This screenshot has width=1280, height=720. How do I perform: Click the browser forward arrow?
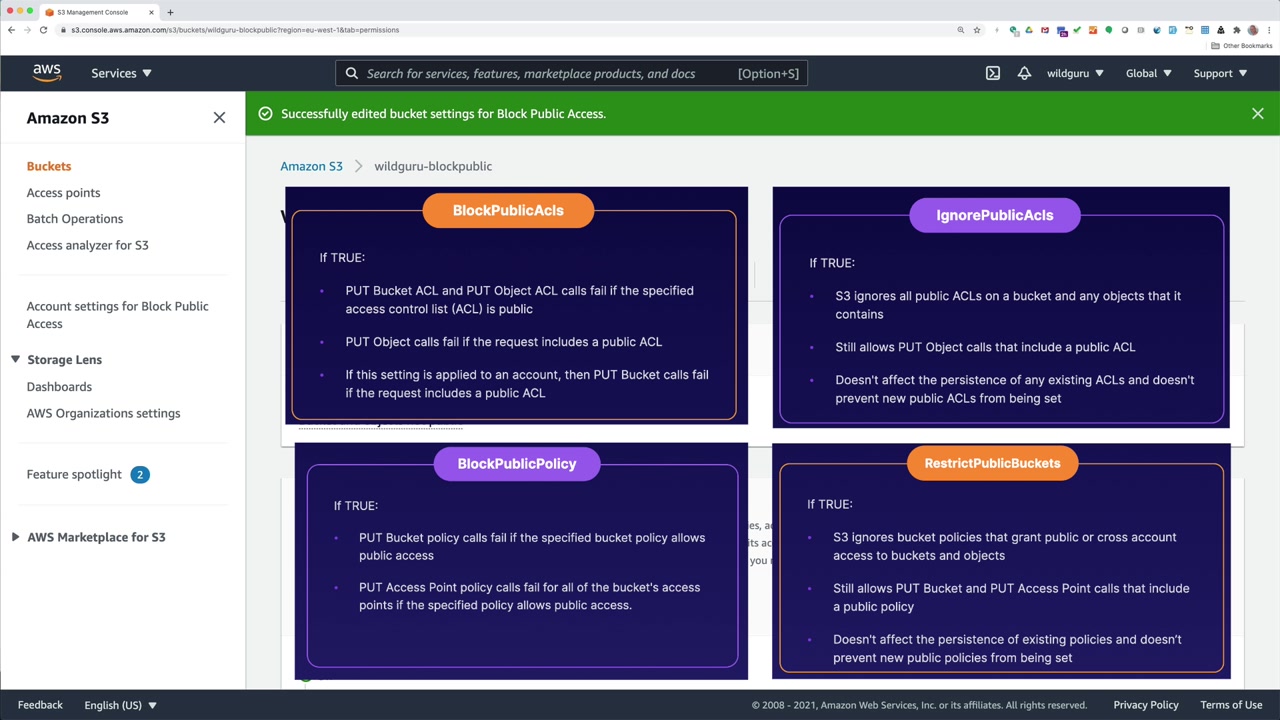[x=27, y=30]
